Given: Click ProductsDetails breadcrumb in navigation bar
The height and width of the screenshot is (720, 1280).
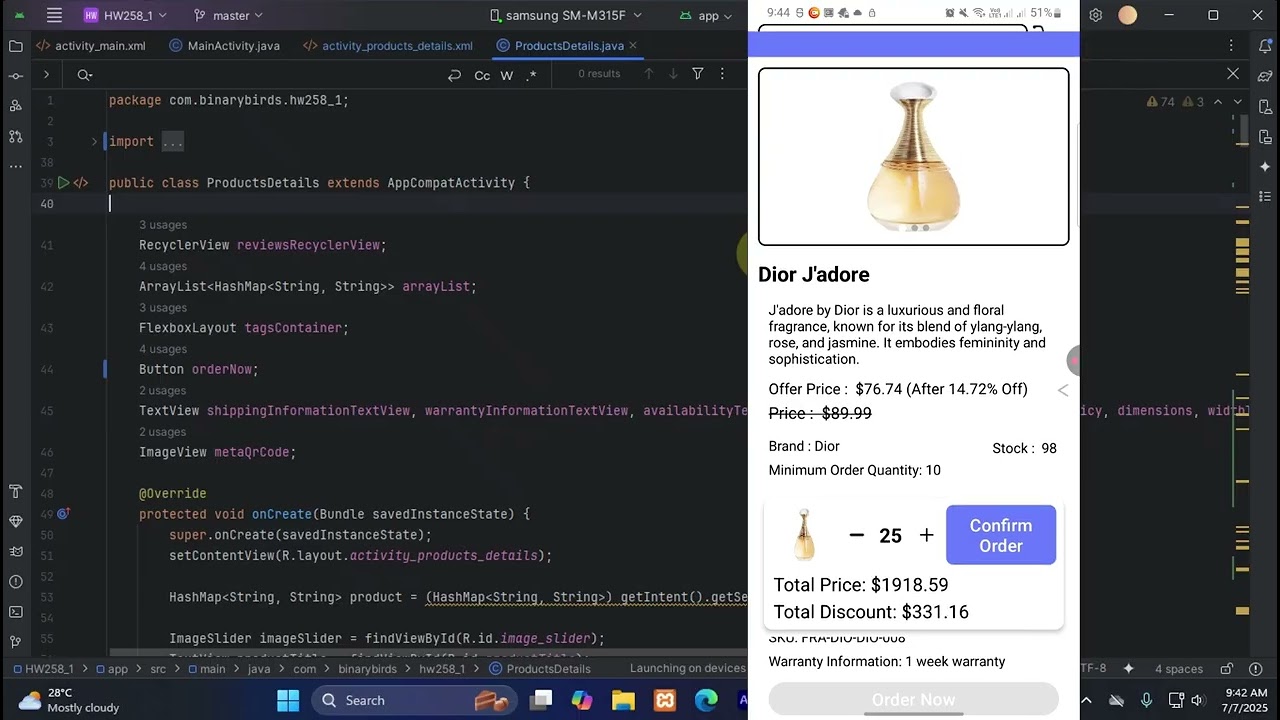Looking at the screenshot, I should click(540, 668).
